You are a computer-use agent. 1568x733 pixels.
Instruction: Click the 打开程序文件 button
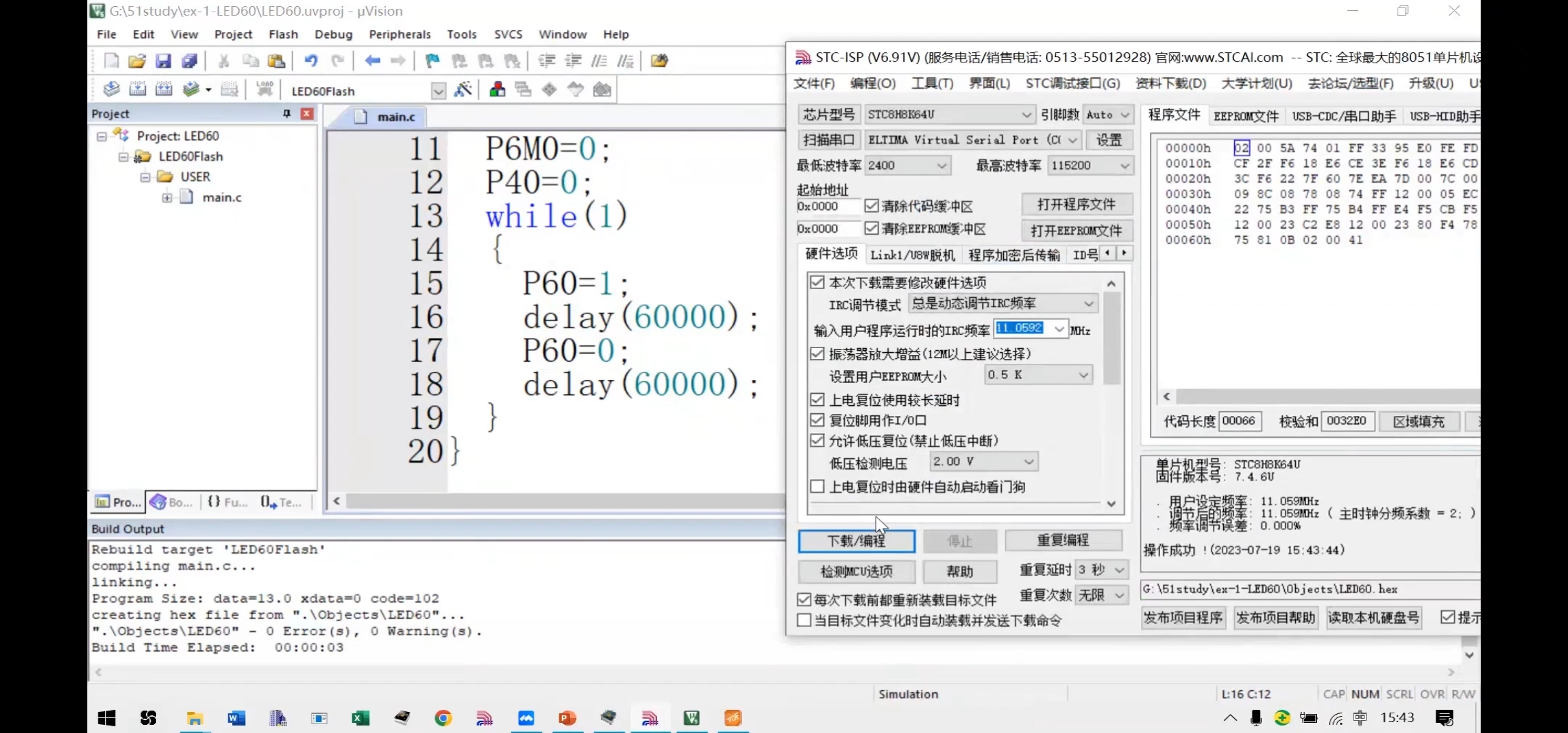[x=1076, y=204]
